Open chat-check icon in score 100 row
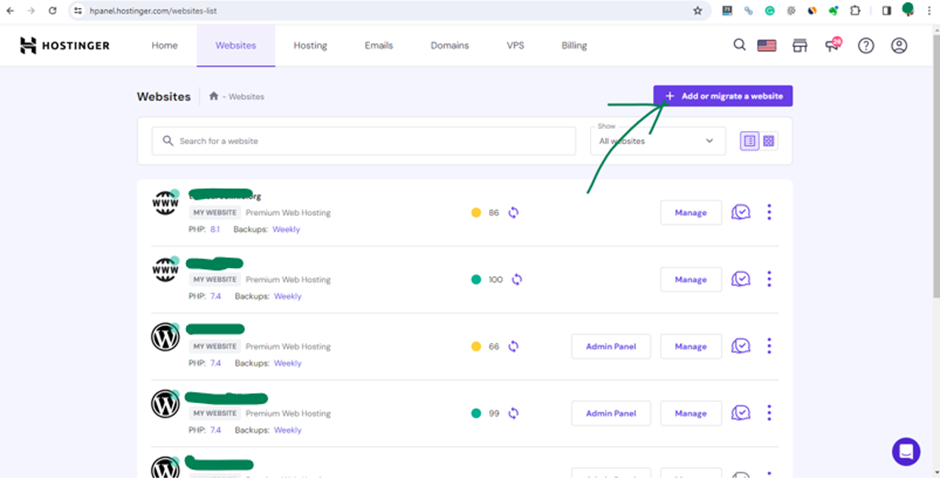This screenshot has height=479, width=940. click(740, 279)
